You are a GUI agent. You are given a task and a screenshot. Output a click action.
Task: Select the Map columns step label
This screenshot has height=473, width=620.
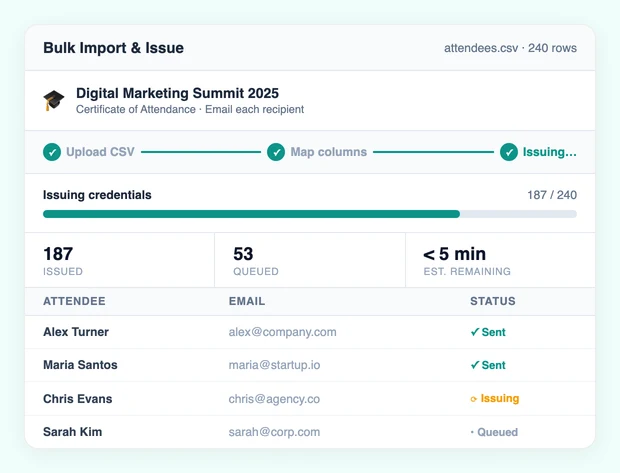[x=329, y=152]
